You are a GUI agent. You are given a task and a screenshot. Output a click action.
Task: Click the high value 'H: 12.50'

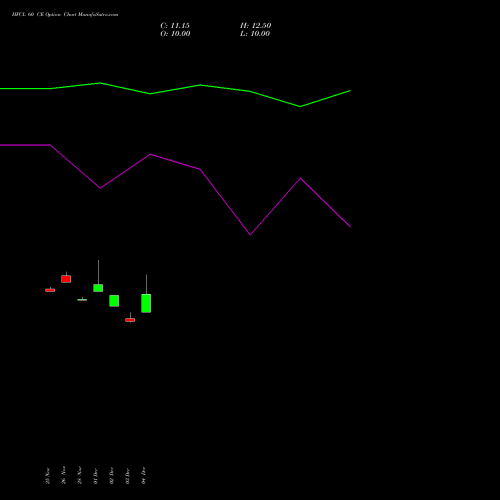click(x=256, y=26)
